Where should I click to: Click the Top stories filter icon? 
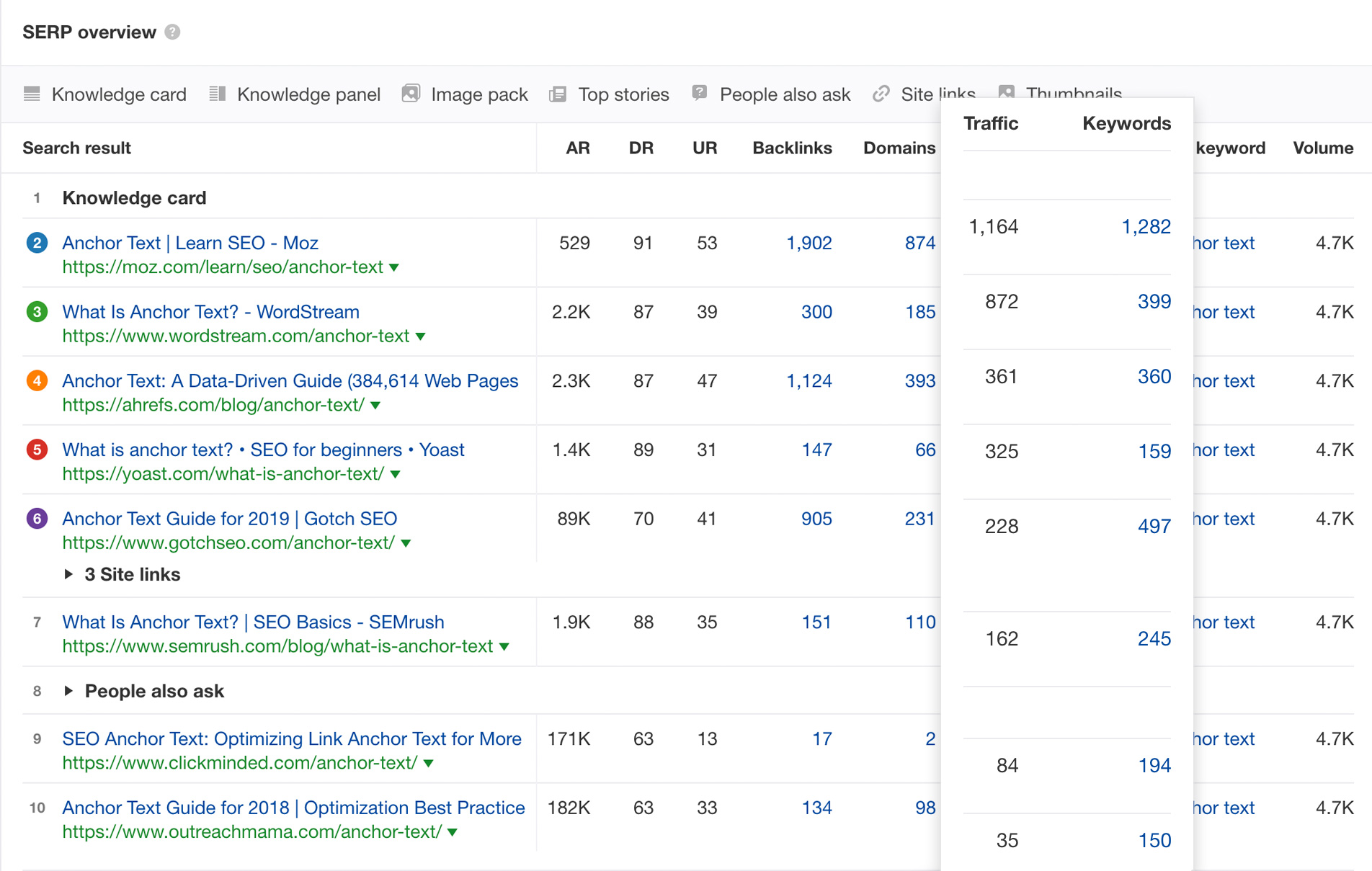pos(557,94)
